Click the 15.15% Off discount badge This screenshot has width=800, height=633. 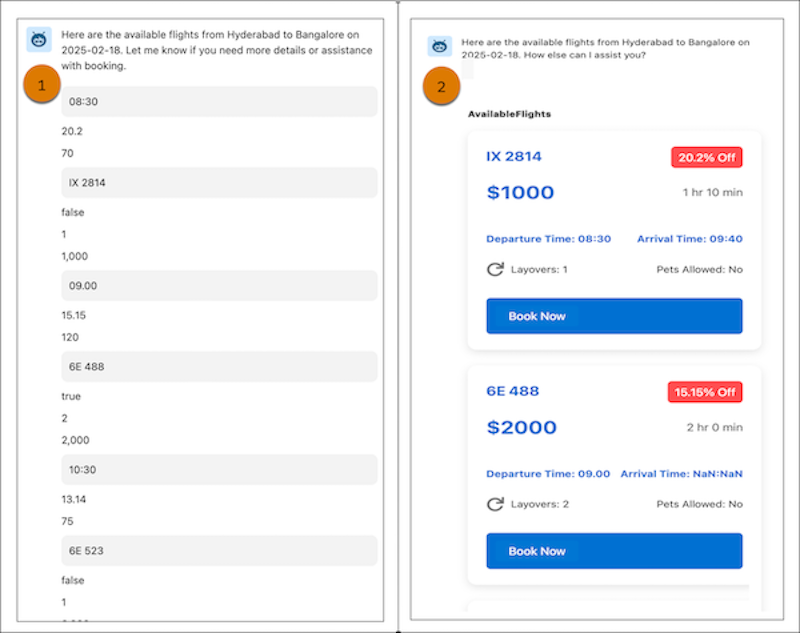coord(705,392)
